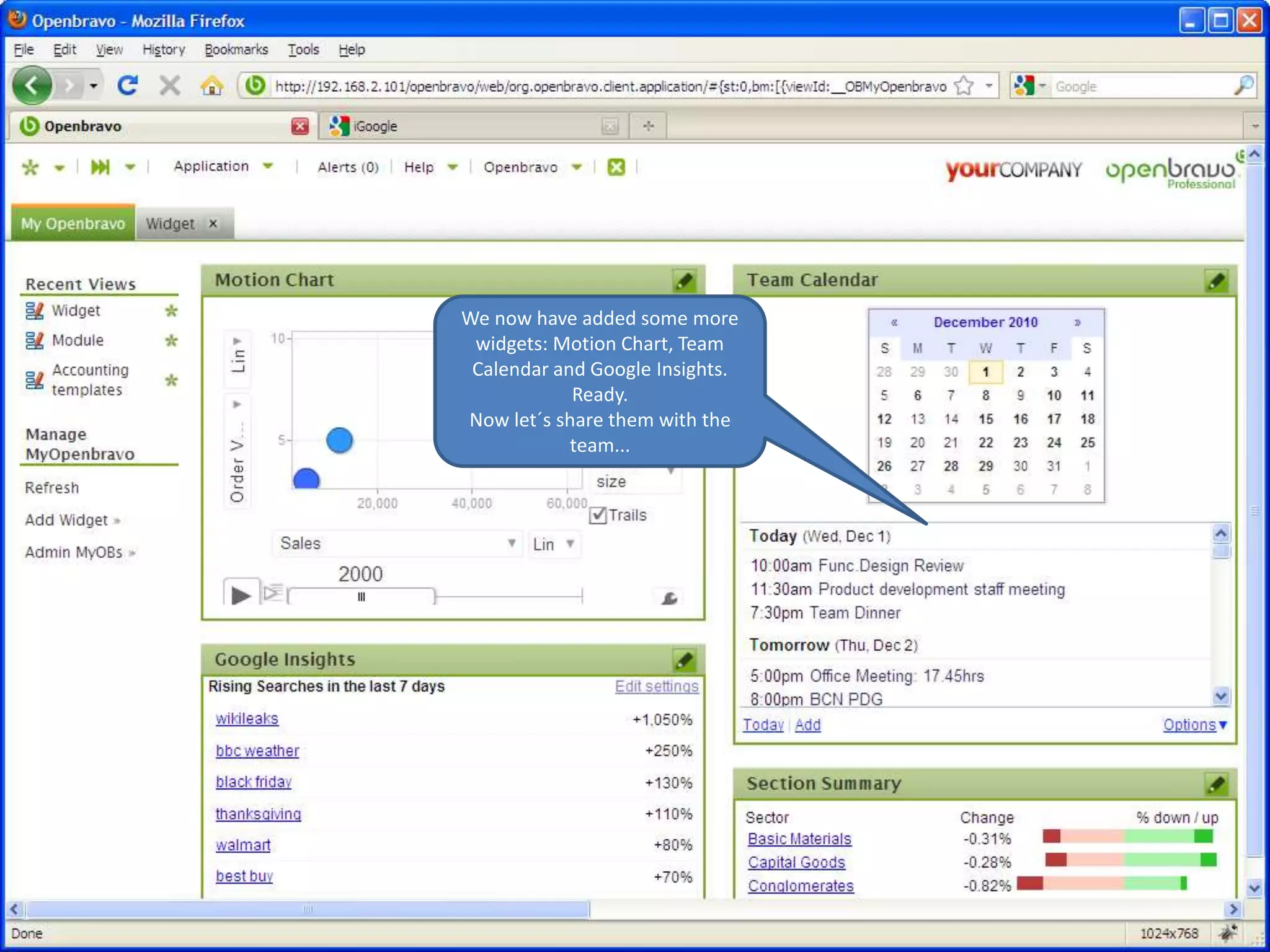1270x952 pixels.
Task: Click the Google Insights edit pencil icon
Action: pyautogui.click(x=684, y=660)
